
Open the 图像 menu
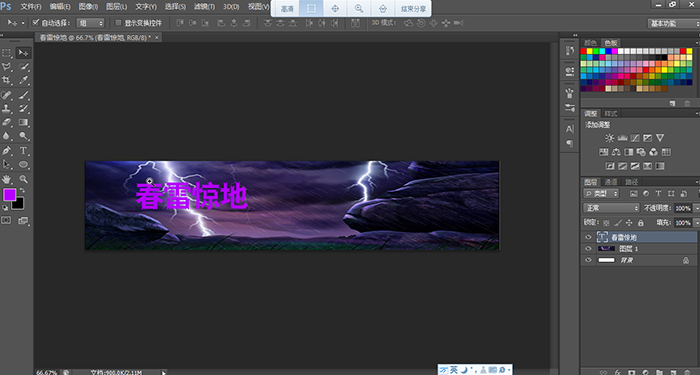click(88, 7)
